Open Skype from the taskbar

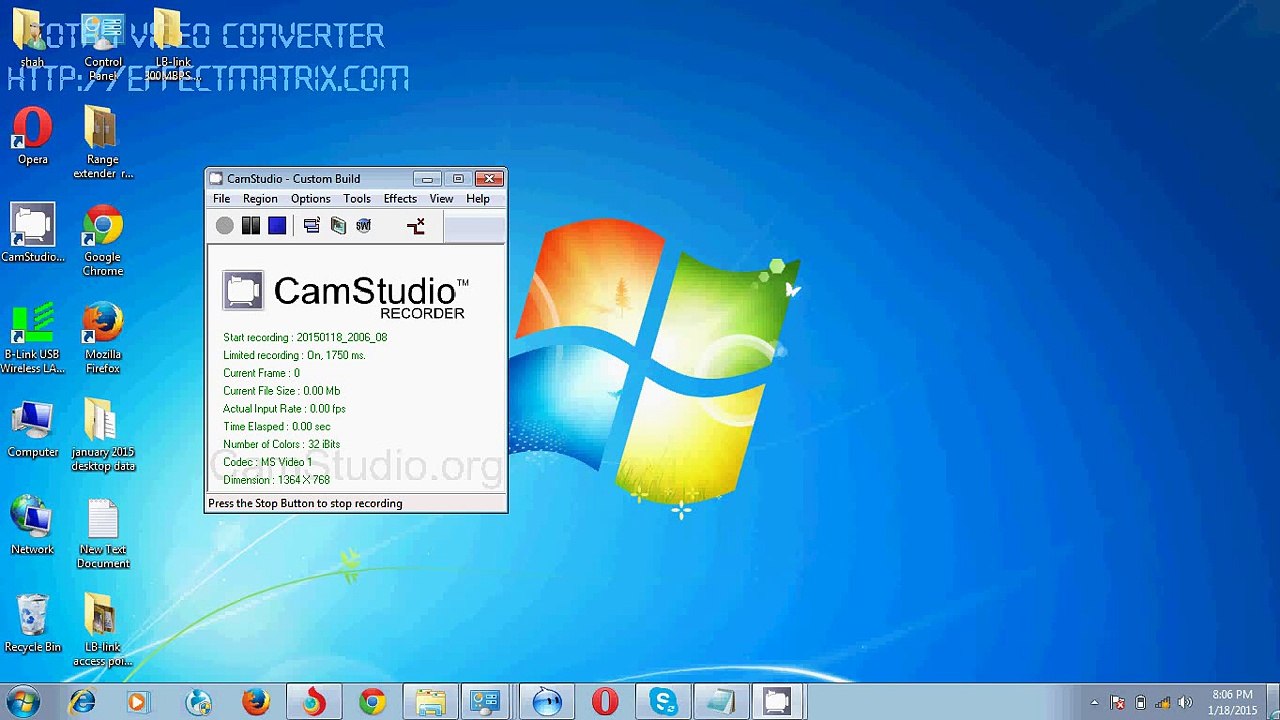click(x=663, y=703)
